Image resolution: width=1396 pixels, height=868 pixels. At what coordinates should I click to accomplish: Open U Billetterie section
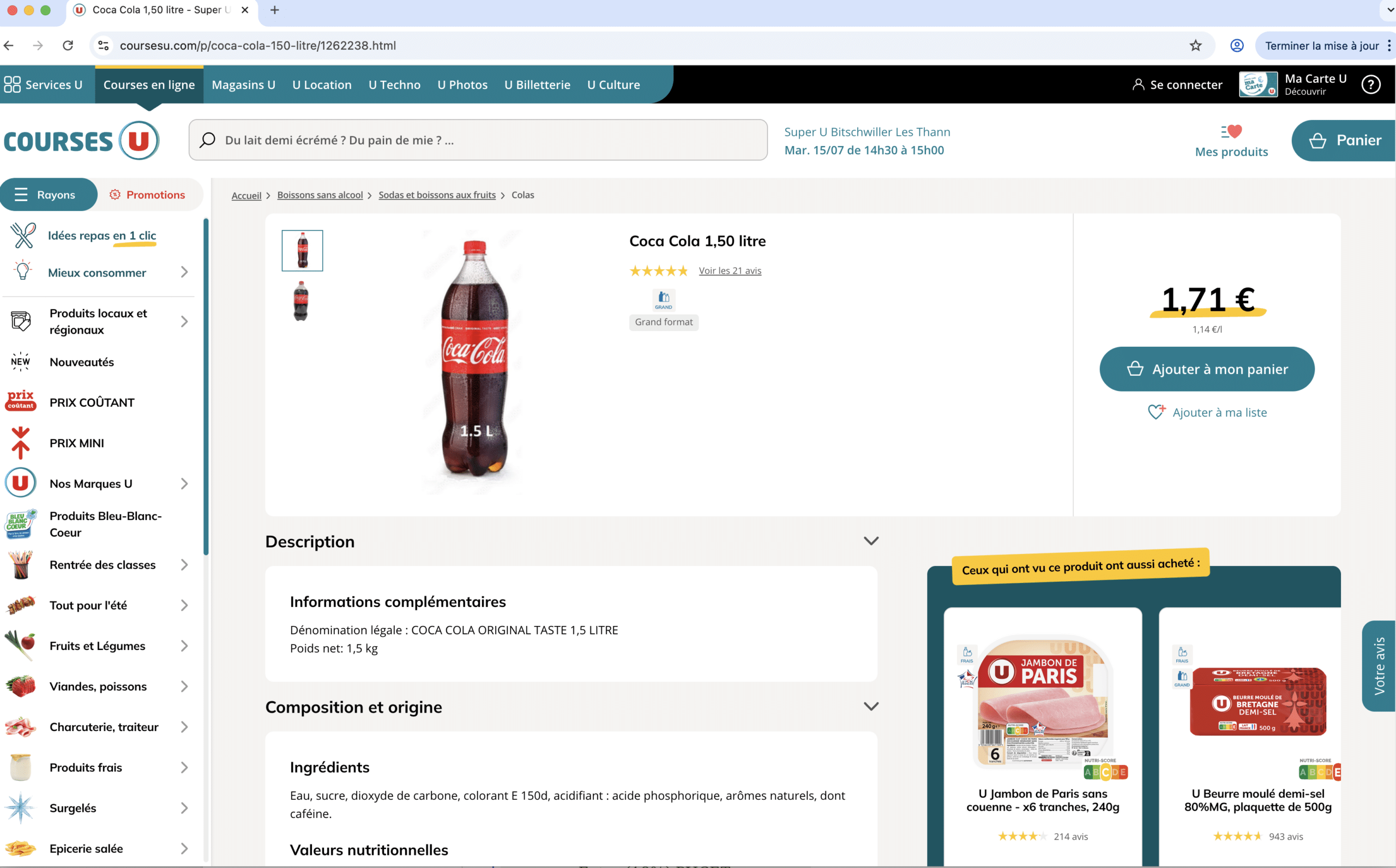coord(537,85)
